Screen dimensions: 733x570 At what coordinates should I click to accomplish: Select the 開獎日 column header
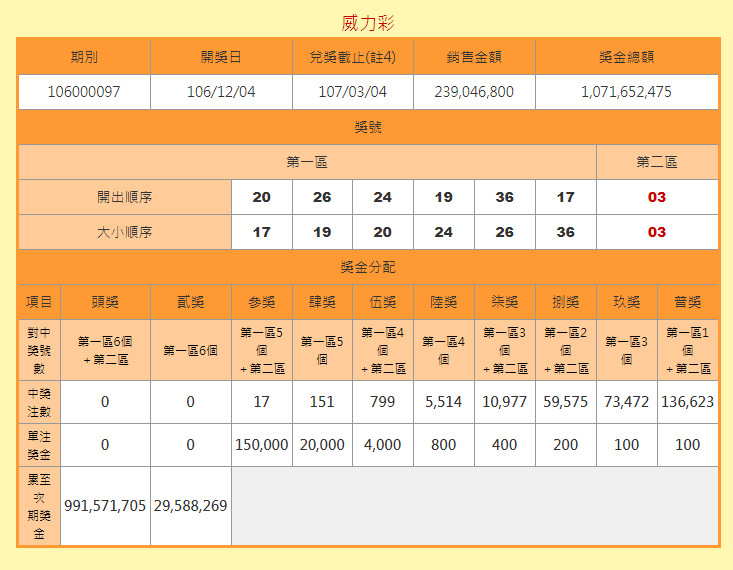tap(221, 57)
